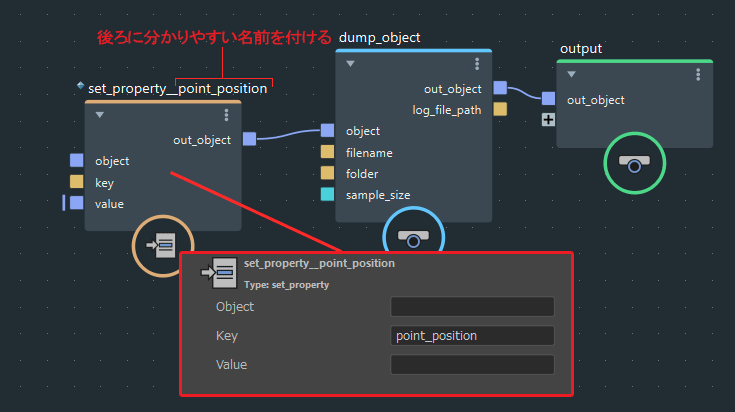Viewport: 735px width, 412px height.
Task: Click the cyan sample_size input port
Action: [327, 195]
